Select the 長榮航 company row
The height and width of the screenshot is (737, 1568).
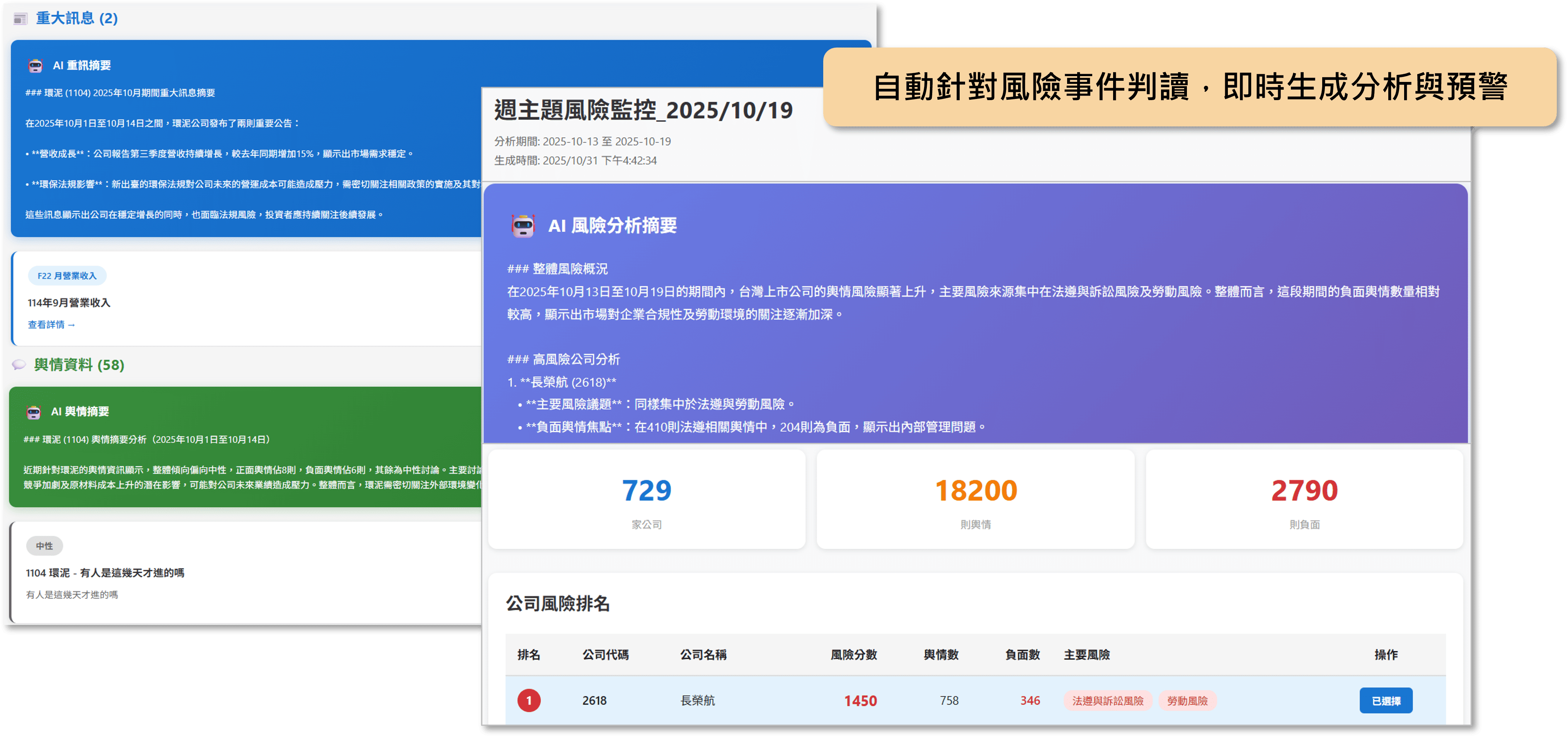coord(697,701)
